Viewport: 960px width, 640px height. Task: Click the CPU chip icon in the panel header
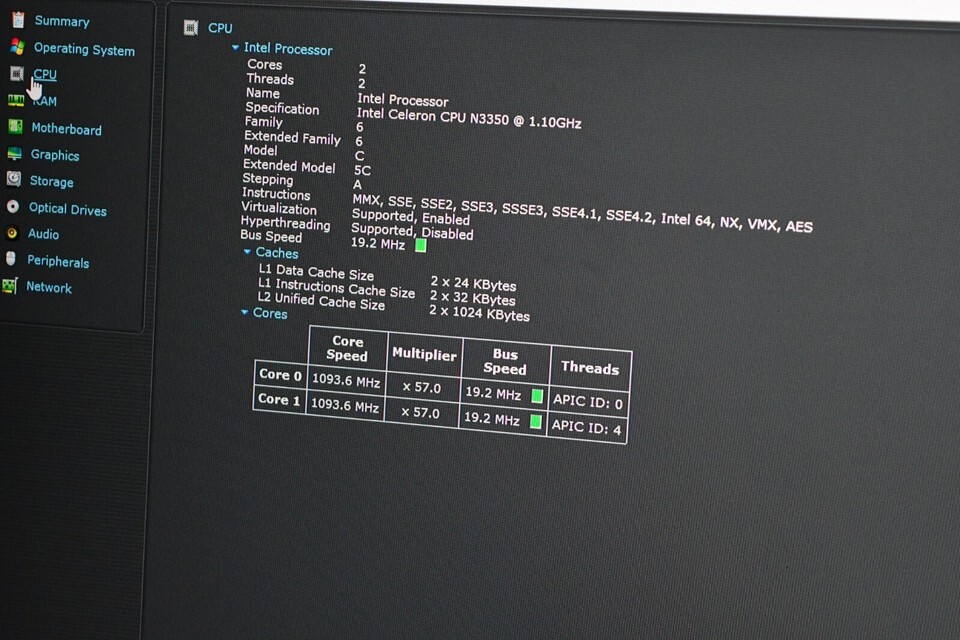point(191,28)
